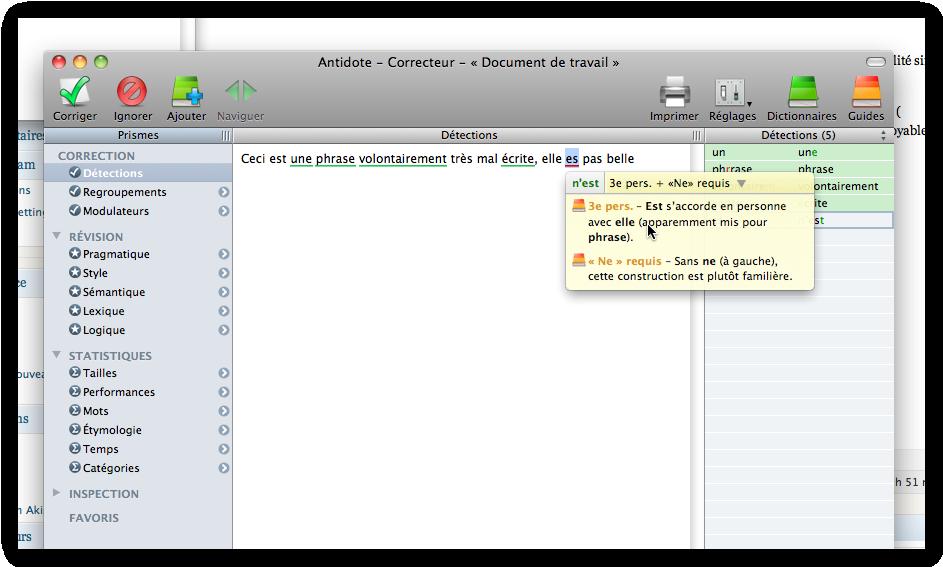The width and height of the screenshot is (943, 567).
Task: Click the Prismes panel header
Action: (x=138, y=135)
